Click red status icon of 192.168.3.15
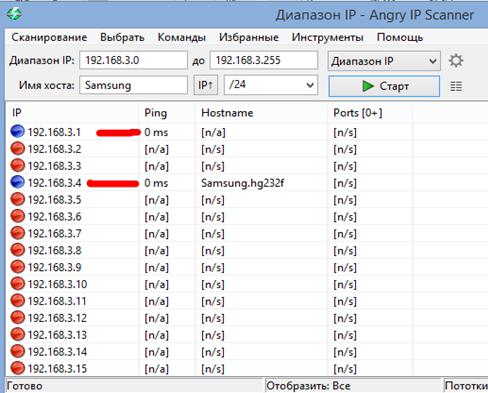The image size is (488, 393). coord(17,368)
